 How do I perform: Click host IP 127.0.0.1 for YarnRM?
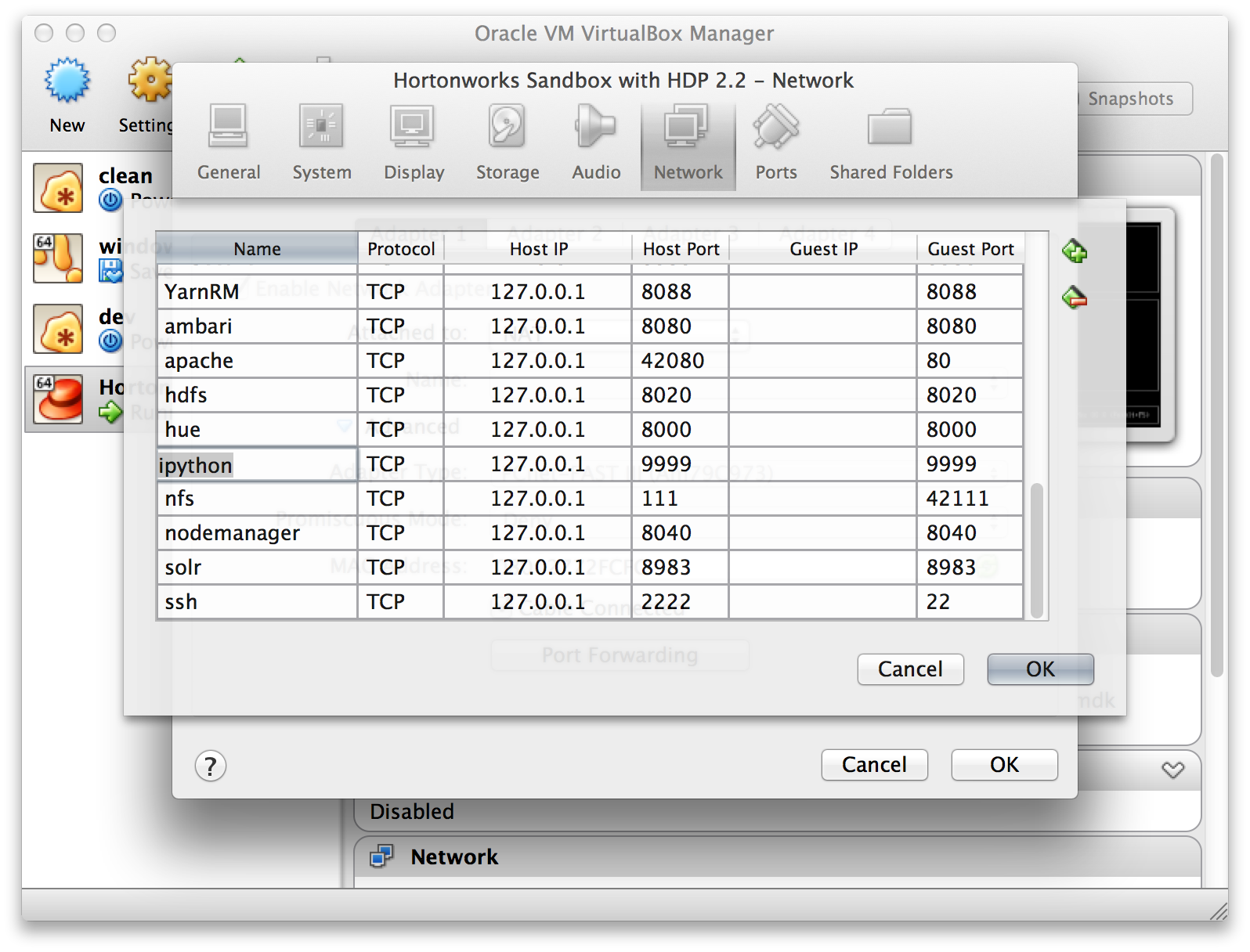pos(538,291)
